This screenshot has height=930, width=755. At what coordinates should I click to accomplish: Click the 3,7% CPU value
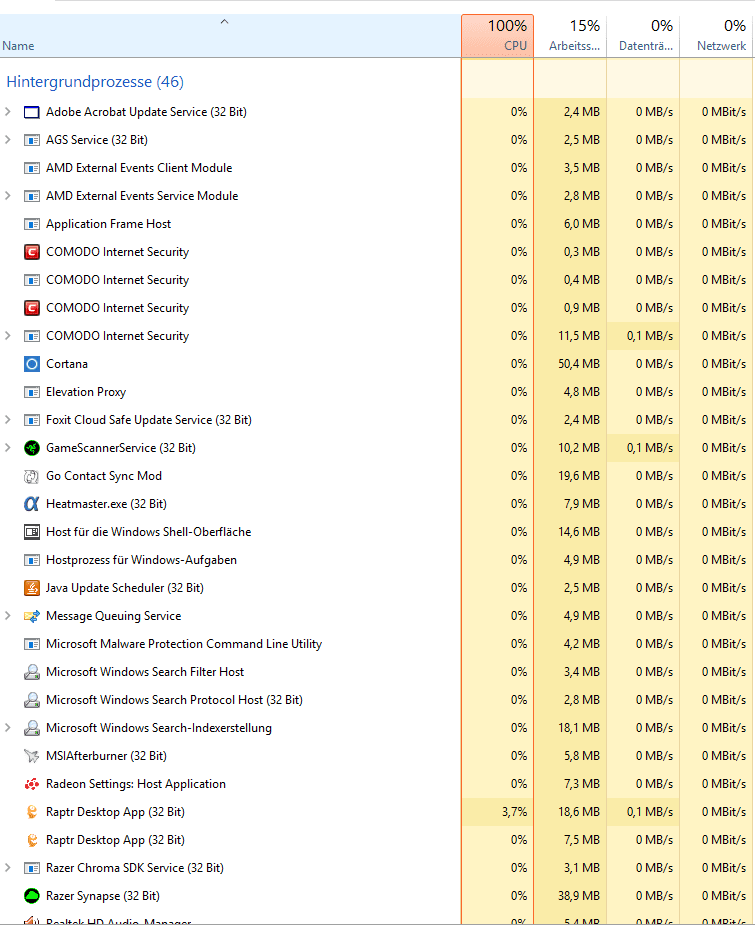tap(514, 812)
